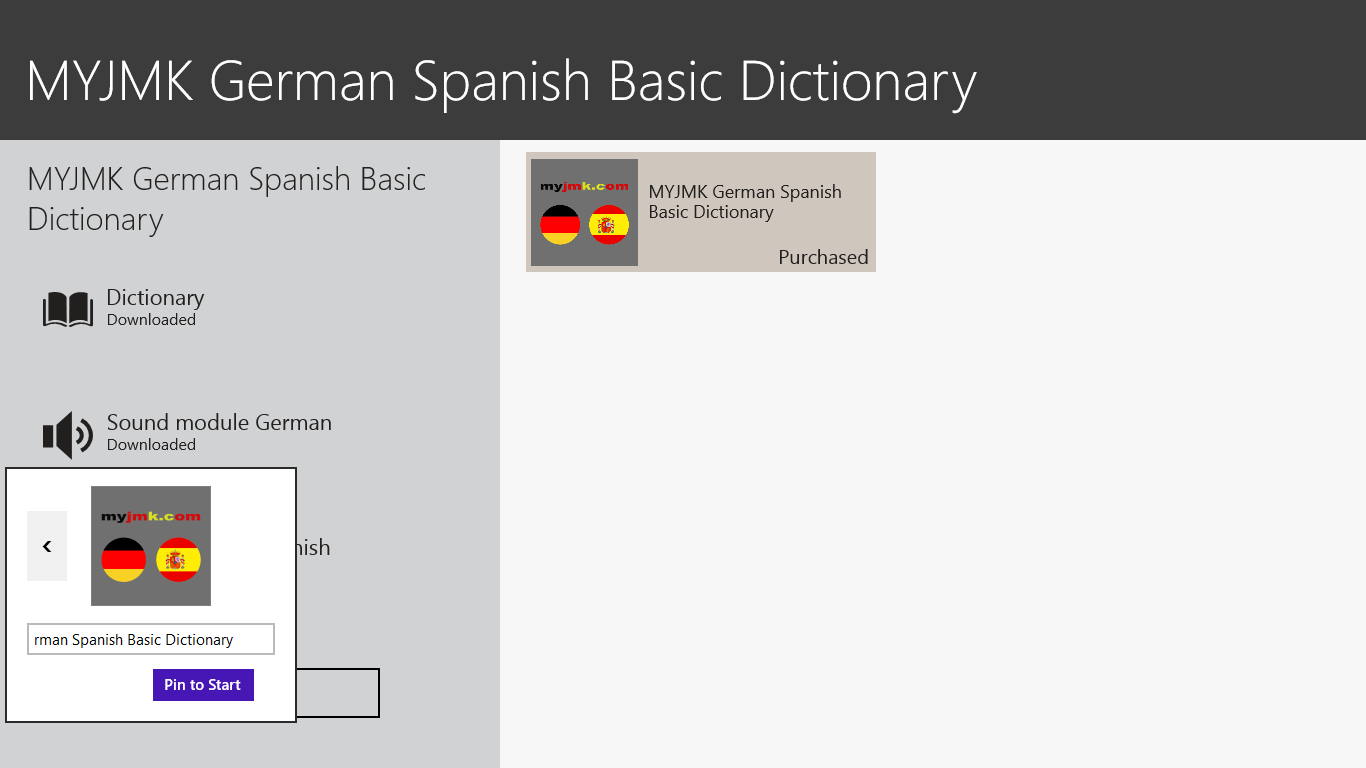Click Downloaded status under Sound module German
Screen dimensions: 1366x768
[x=151, y=445]
